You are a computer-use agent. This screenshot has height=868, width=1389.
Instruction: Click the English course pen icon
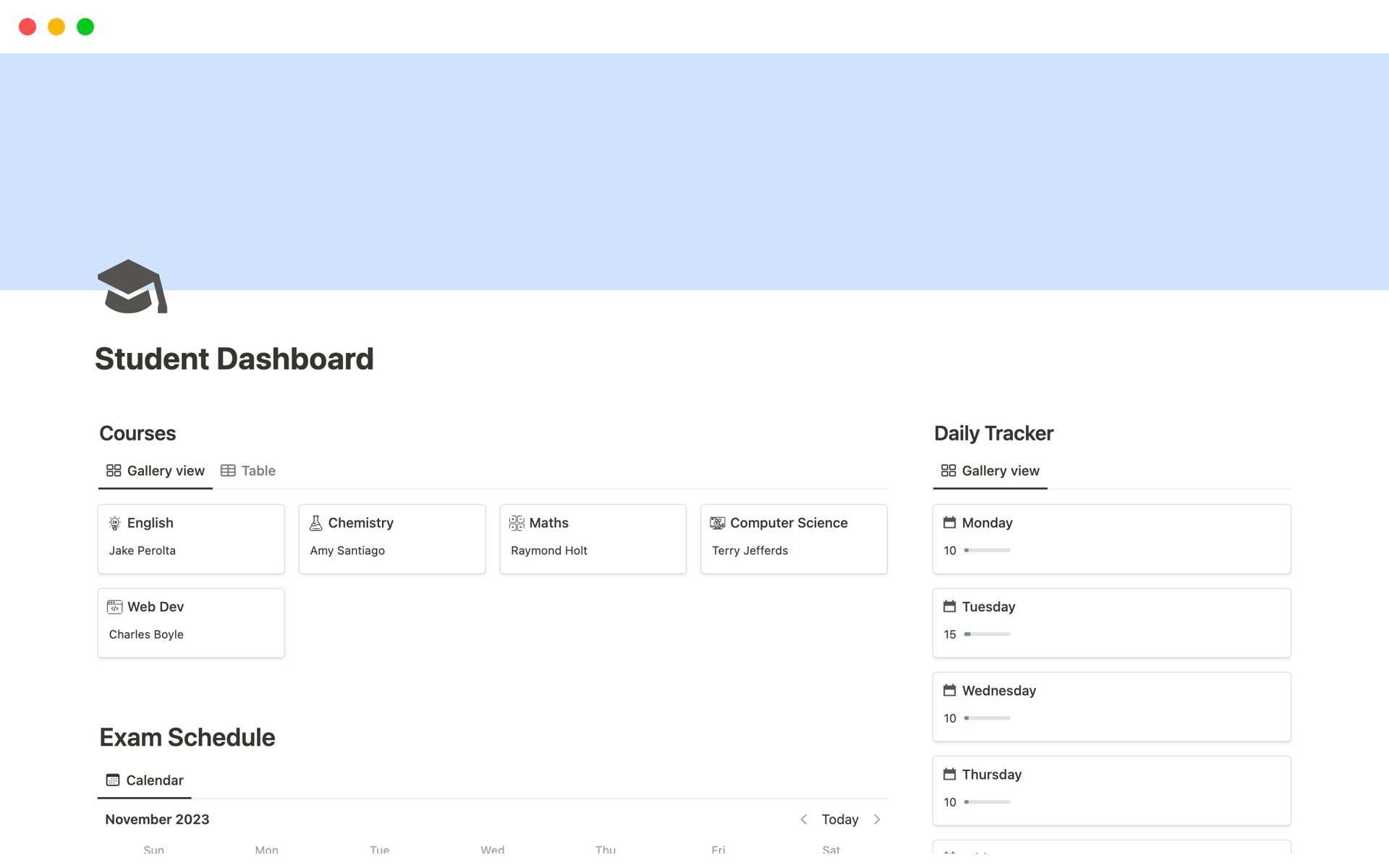point(115,522)
